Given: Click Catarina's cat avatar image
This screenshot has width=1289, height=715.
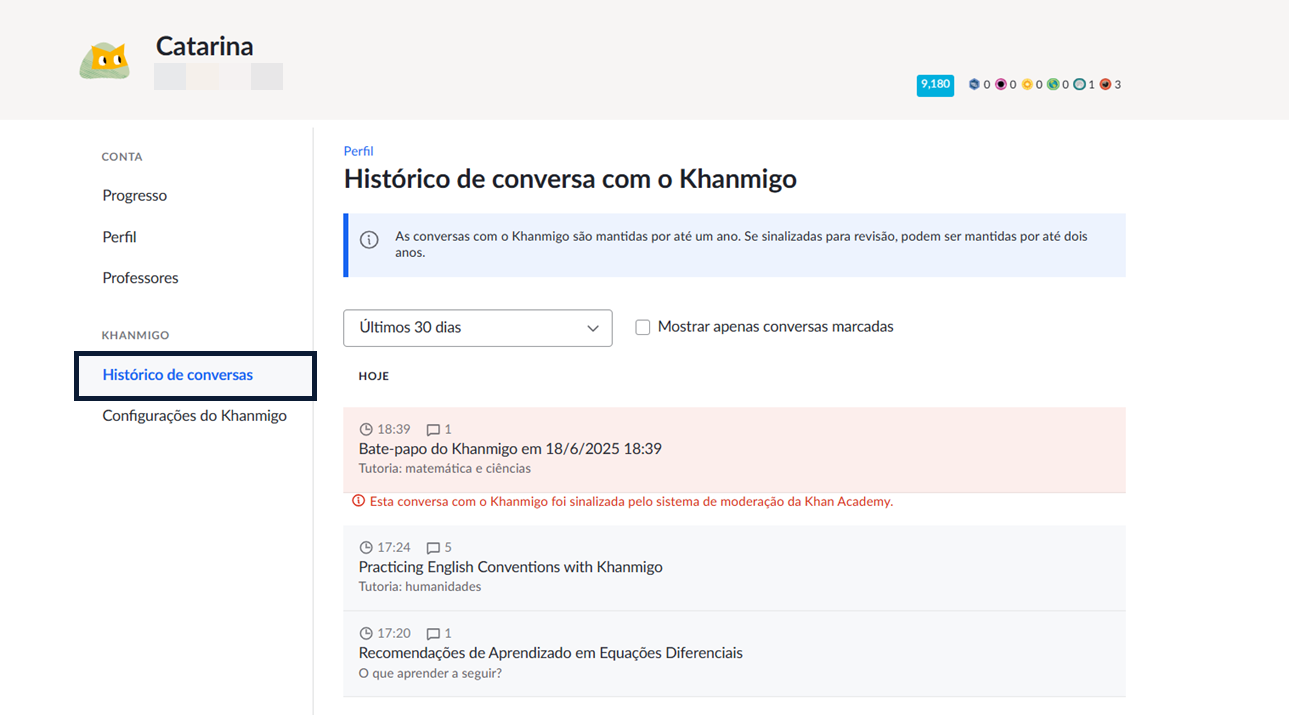Looking at the screenshot, I should [x=105, y=61].
